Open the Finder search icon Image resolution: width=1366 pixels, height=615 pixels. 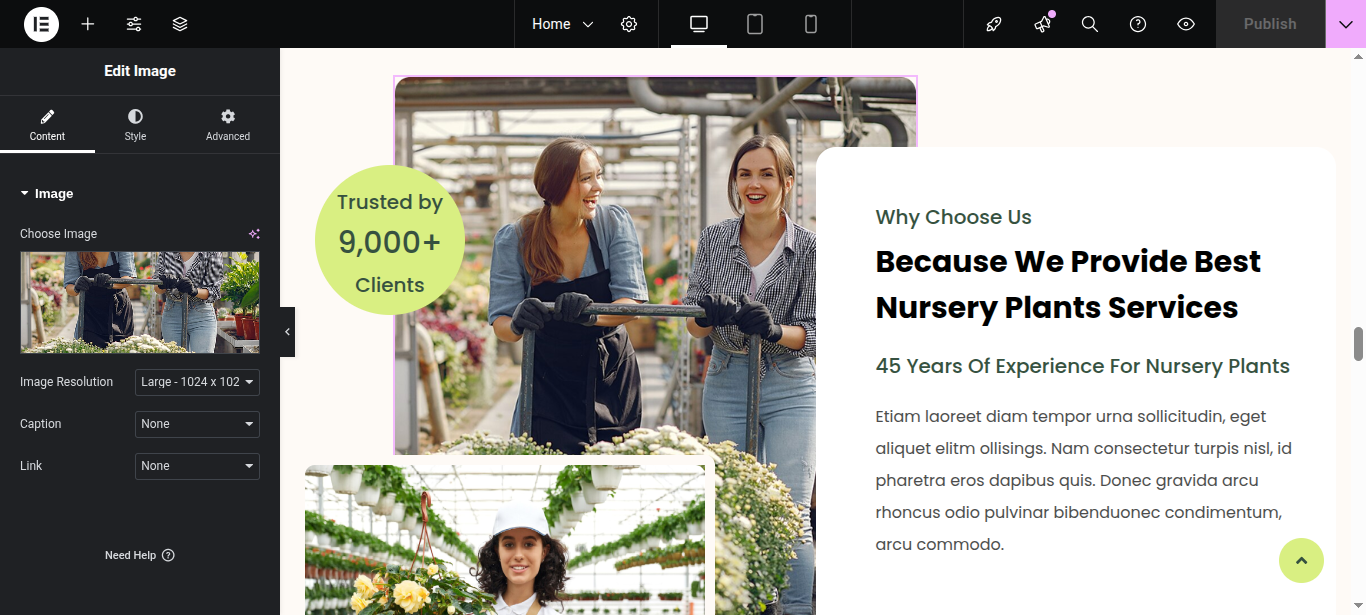pyautogui.click(x=1090, y=24)
